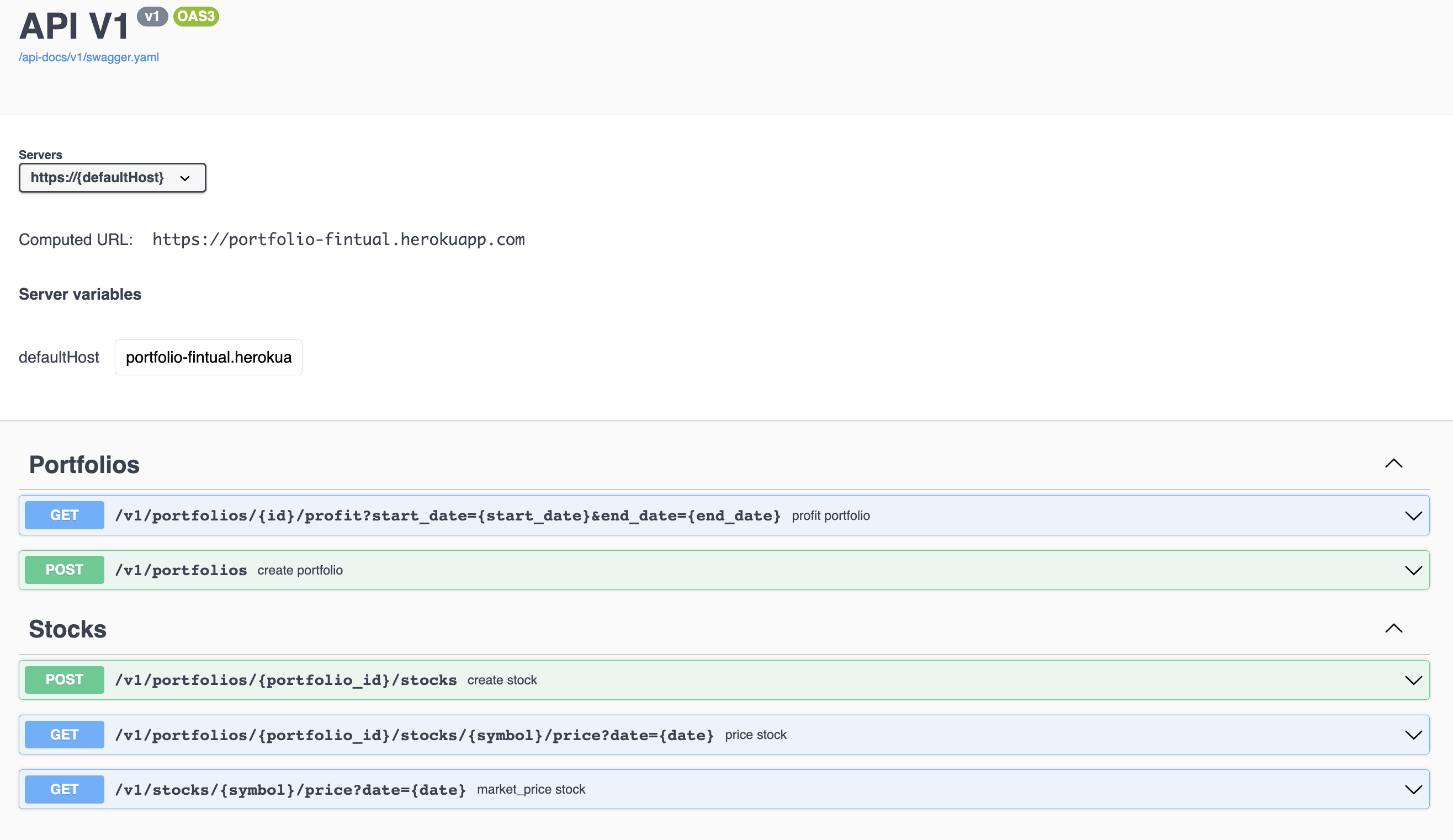
Task: Click the defaultHost input field
Action: pos(208,358)
